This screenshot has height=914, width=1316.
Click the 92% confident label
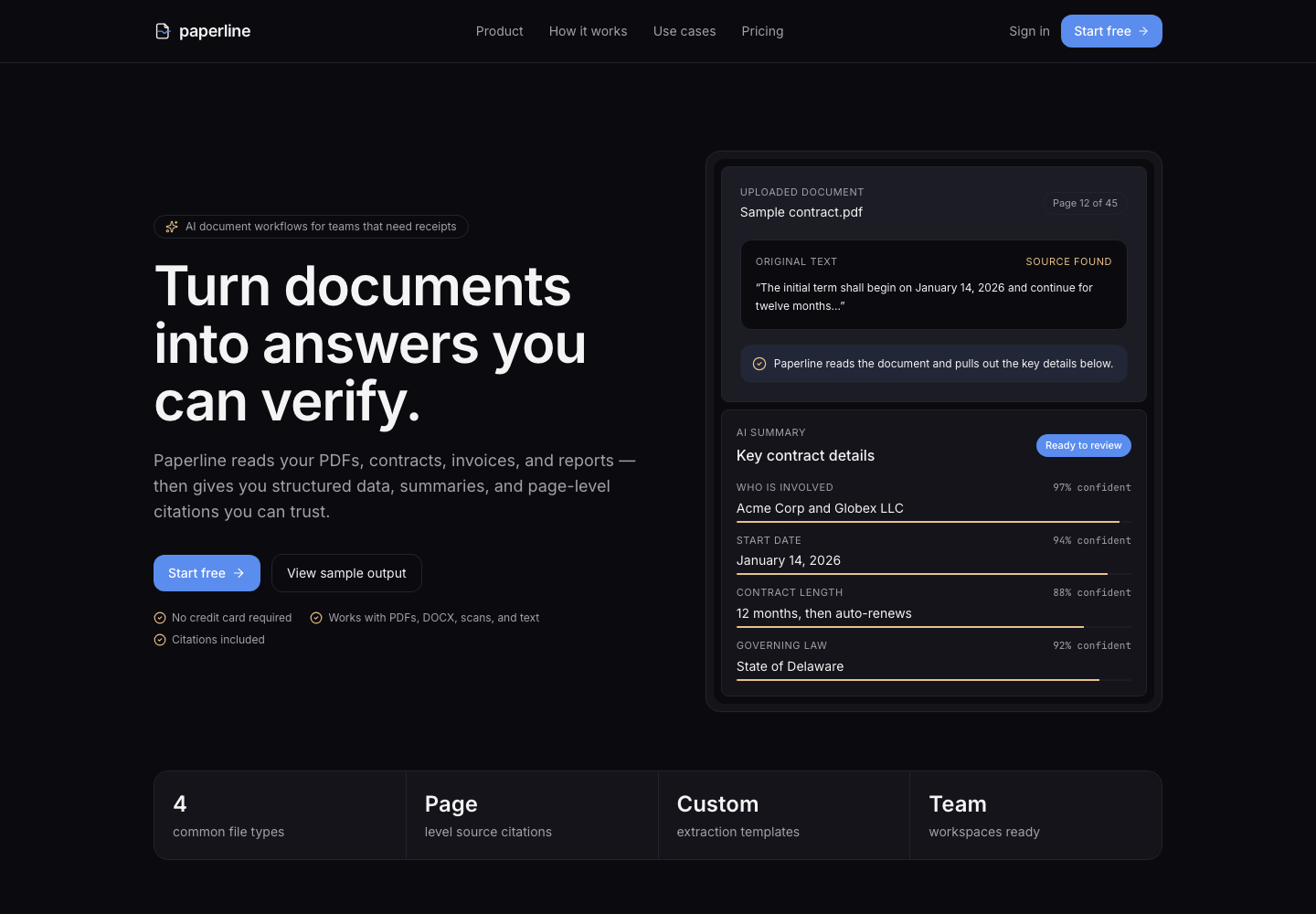point(1092,645)
